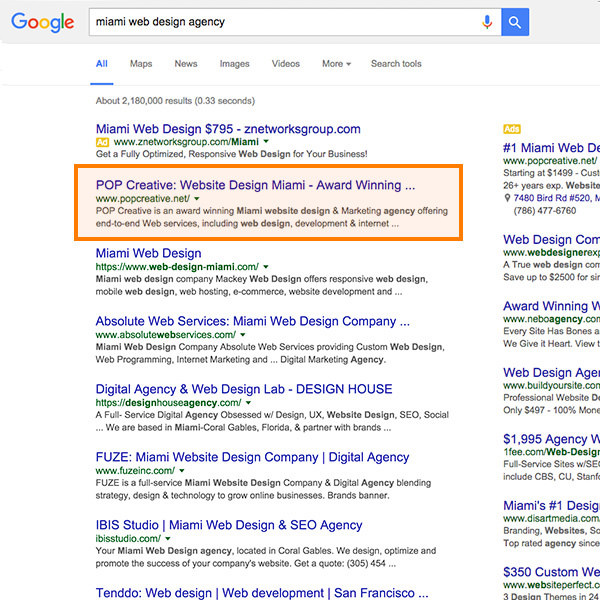The image size is (600, 600).
Task: Expand arrow next to ibisstudio.com/ URL
Action: 168,539
